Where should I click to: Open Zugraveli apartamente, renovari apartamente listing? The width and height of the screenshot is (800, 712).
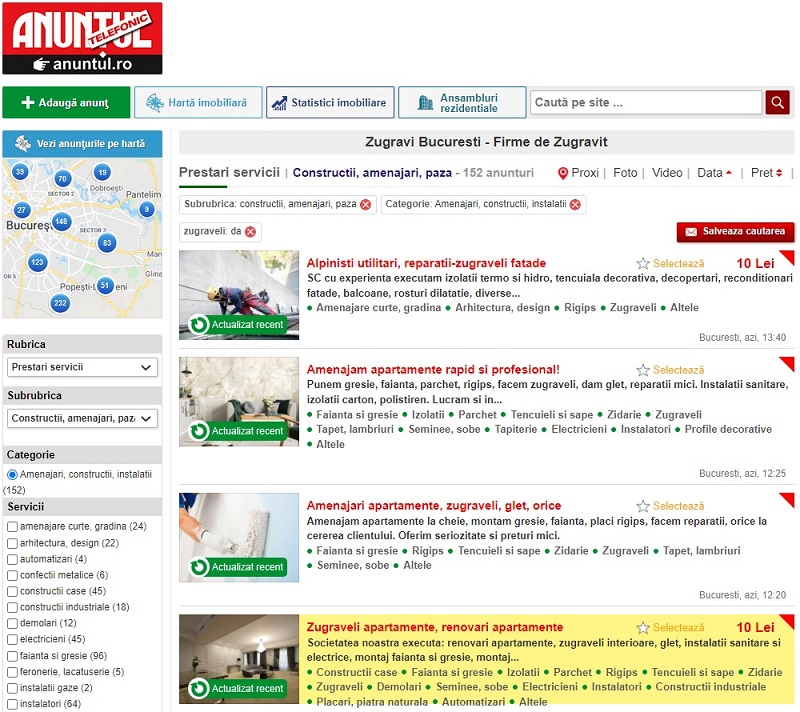(435, 627)
